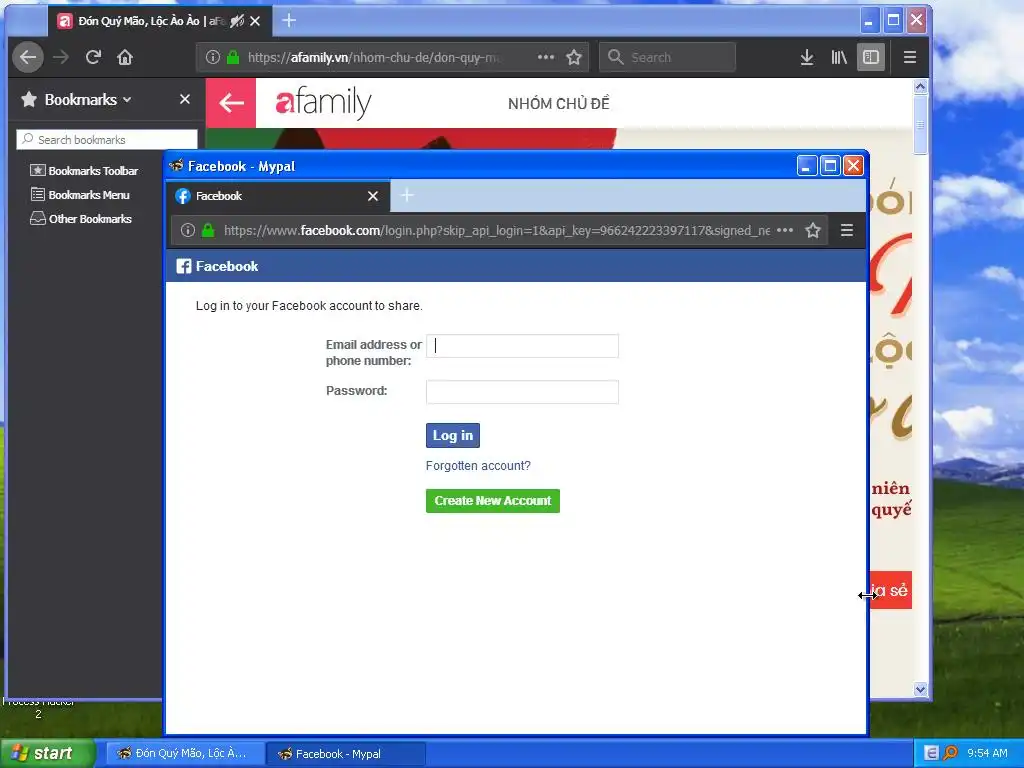Click Create New Account button
The width and height of the screenshot is (1024, 768).
[x=492, y=501]
